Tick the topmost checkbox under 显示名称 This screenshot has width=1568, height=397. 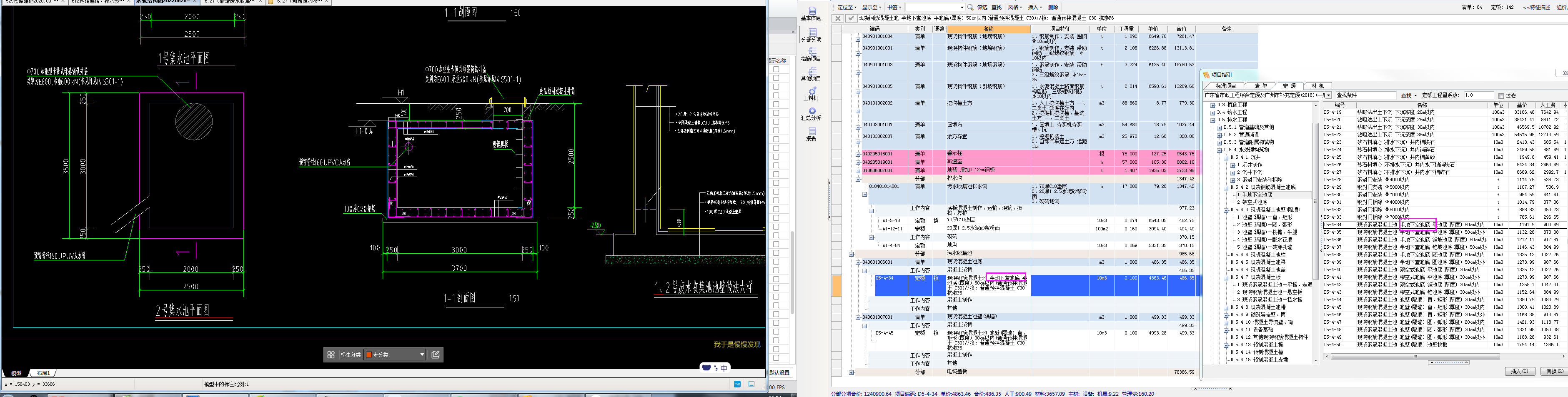point(776,69)
